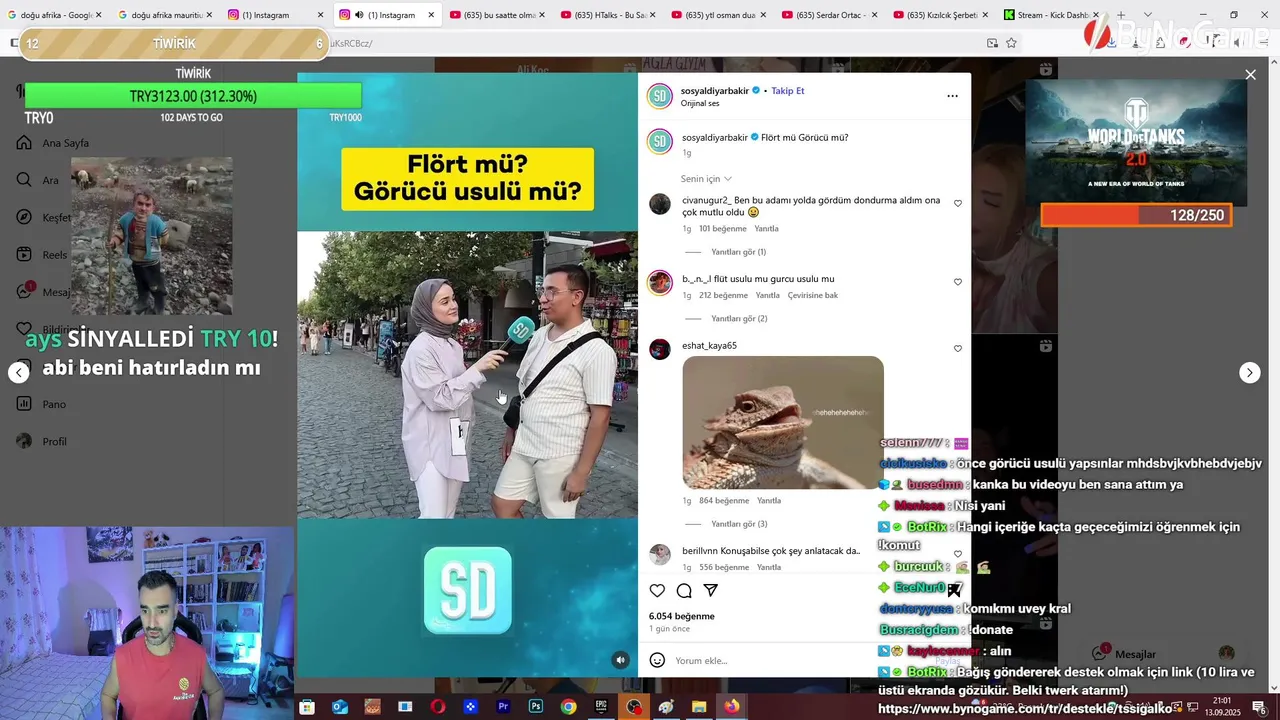Mute the reel sound speaker icon

tap(621, 660)
